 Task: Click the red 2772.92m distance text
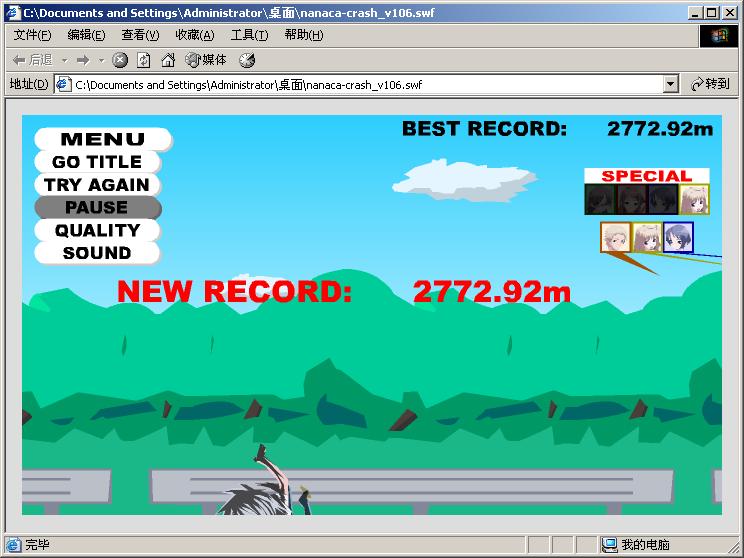point(492,291)
